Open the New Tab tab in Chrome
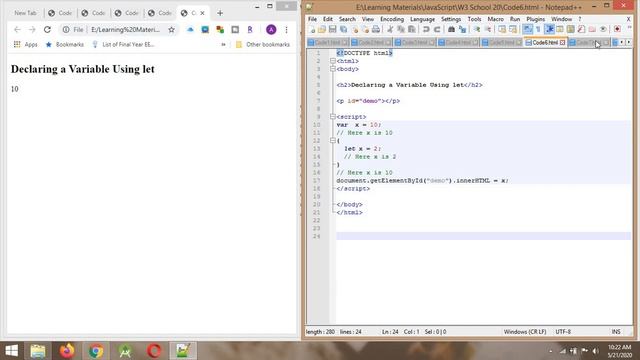Image resolution: width=640 pixels, height=360 pixels. [25, 13]
